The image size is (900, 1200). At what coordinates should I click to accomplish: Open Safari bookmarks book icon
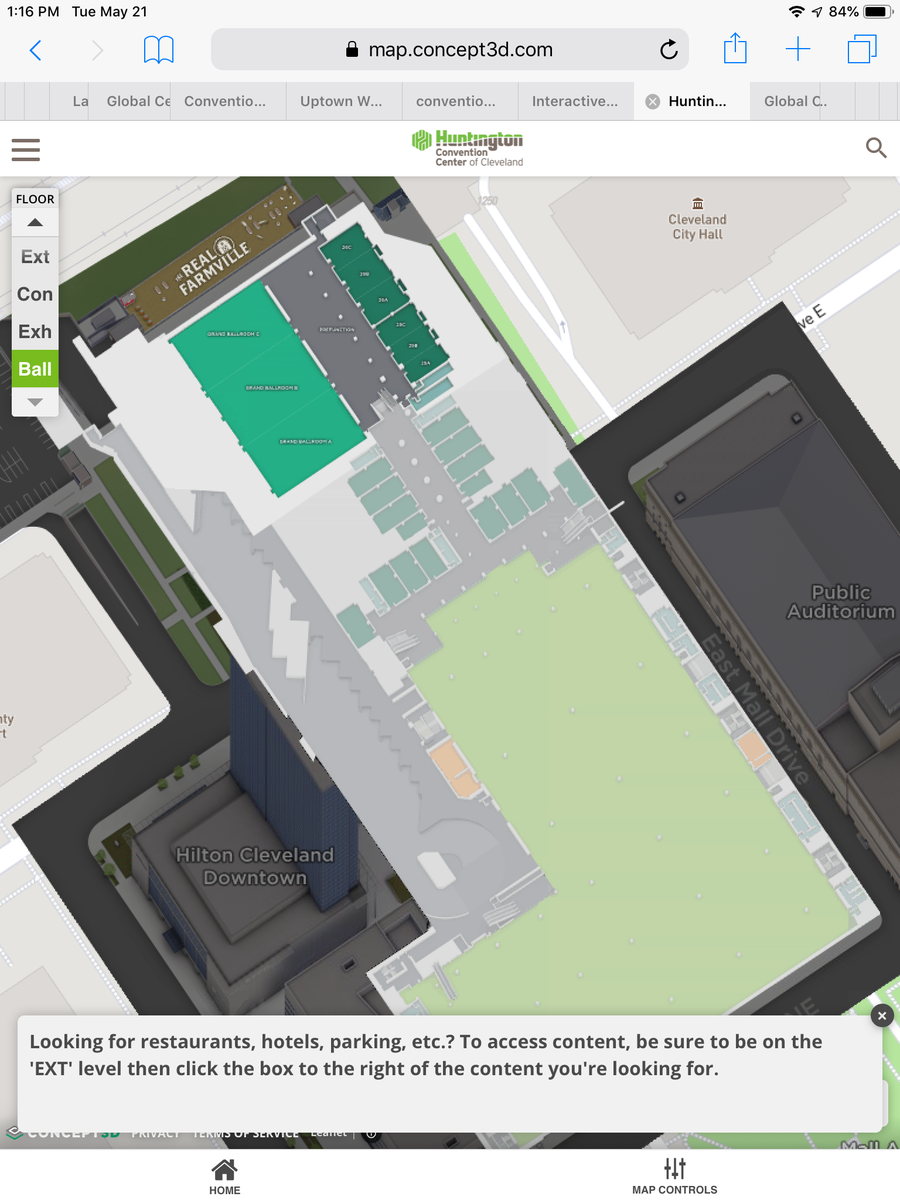tap(159, 50)
